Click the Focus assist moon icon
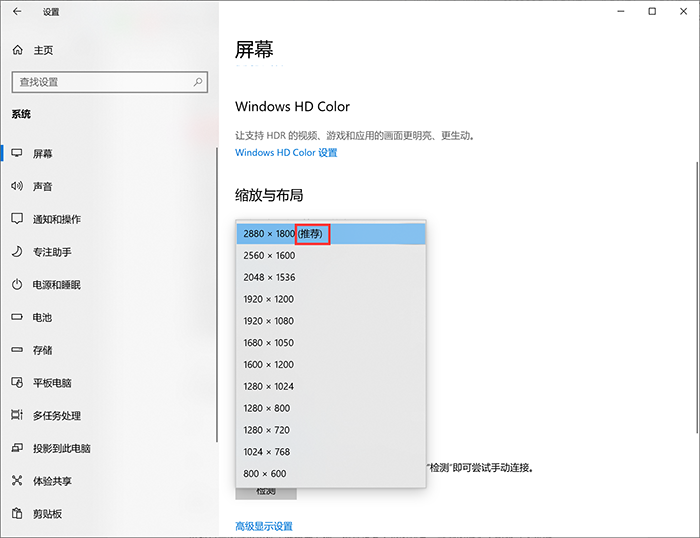Screen dimensions: 700x538 (x=17, y=252)
